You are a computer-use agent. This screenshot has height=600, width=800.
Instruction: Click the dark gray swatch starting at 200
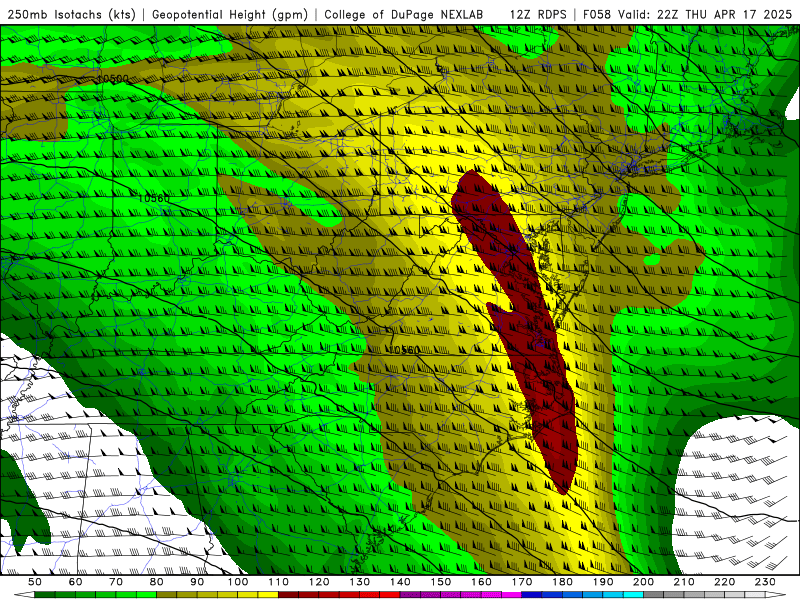click(x=654, y=595)
